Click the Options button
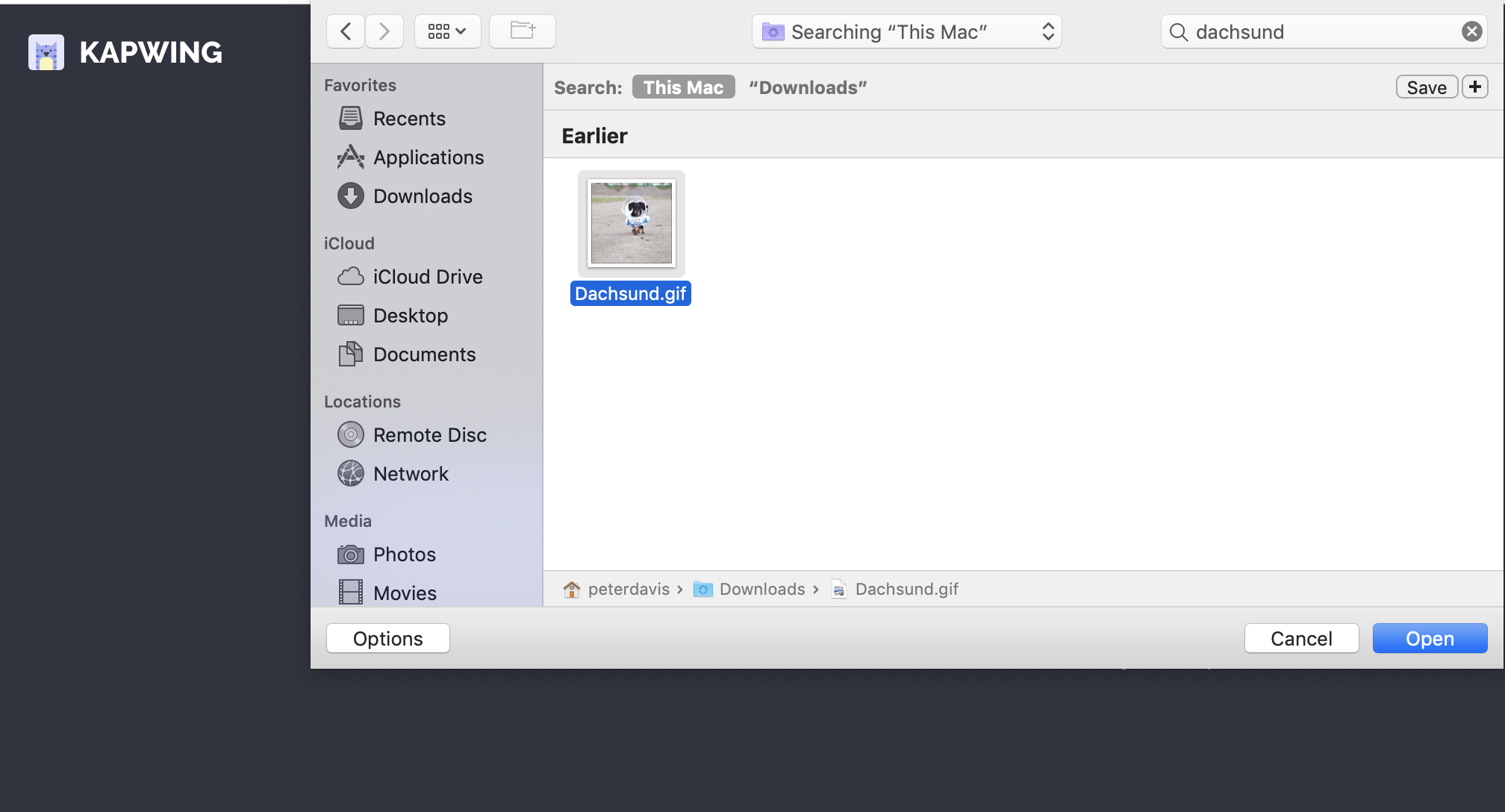1505x812 pixels. click(x=387, y=639)
